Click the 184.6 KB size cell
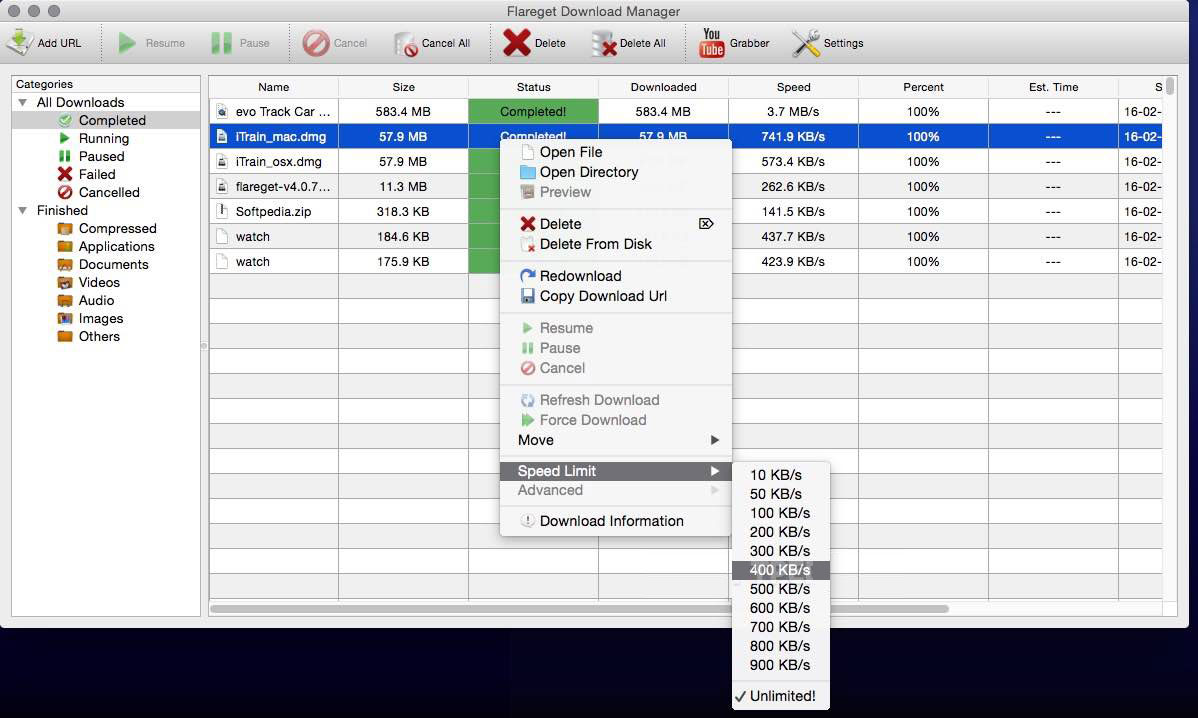 point(403,237)
